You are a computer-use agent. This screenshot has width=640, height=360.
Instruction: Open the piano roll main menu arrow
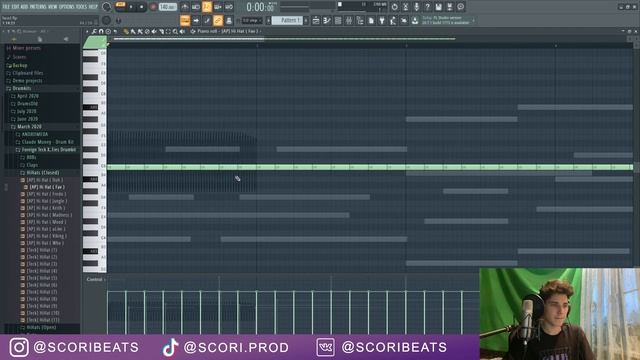point(87,31)
